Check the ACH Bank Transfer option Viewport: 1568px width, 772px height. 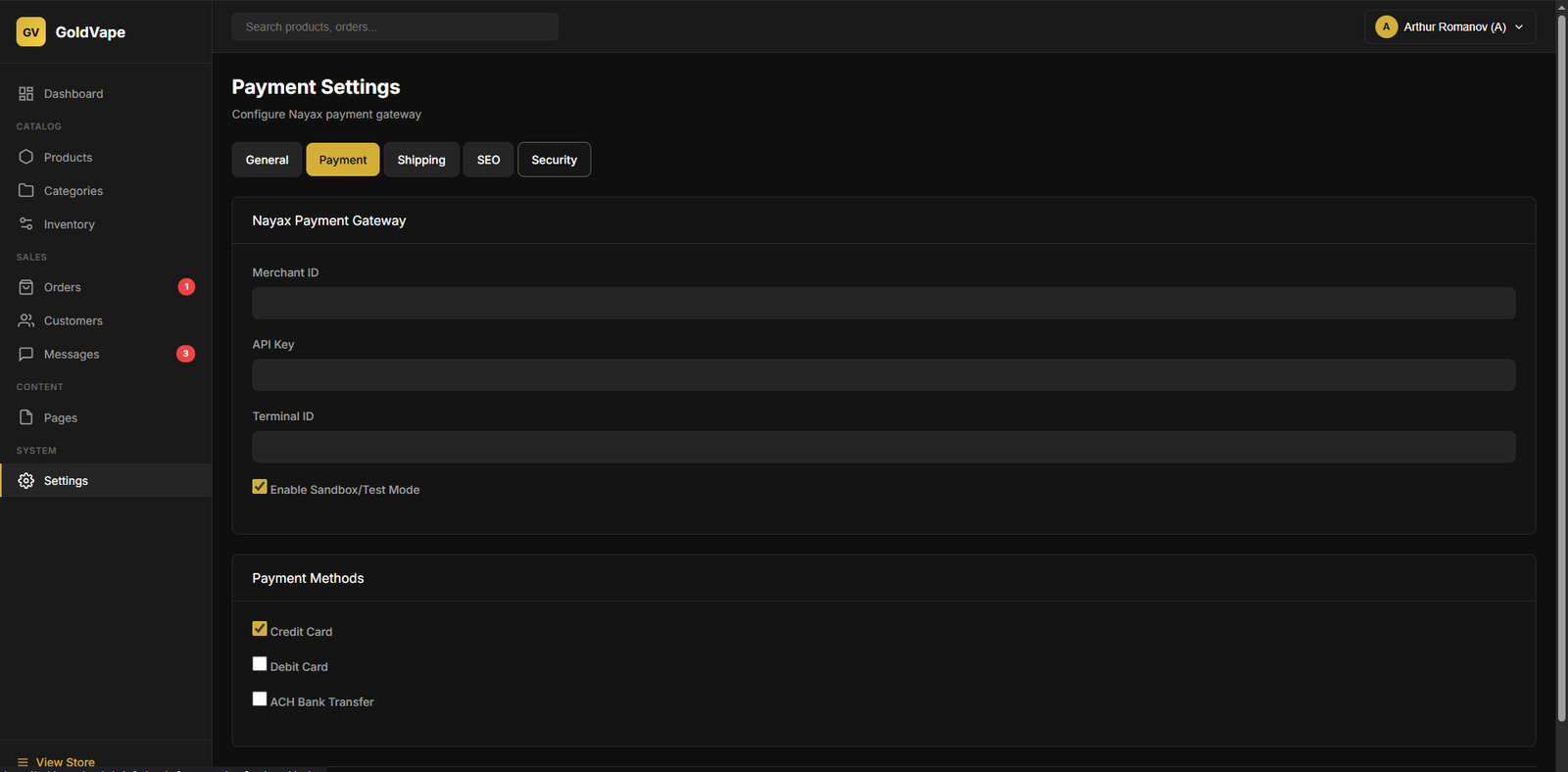tap(260, 700)
